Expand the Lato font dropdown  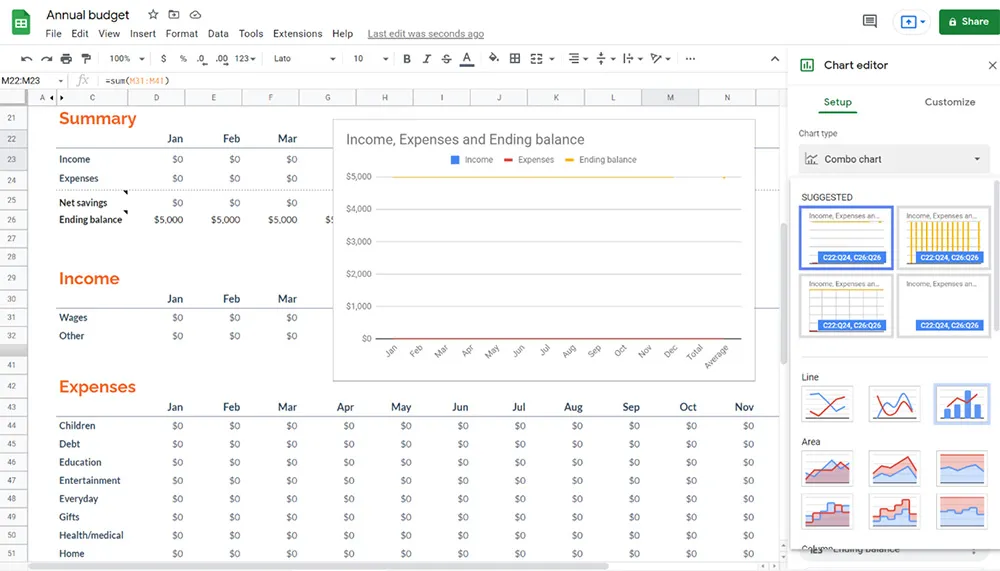[306, 59]
